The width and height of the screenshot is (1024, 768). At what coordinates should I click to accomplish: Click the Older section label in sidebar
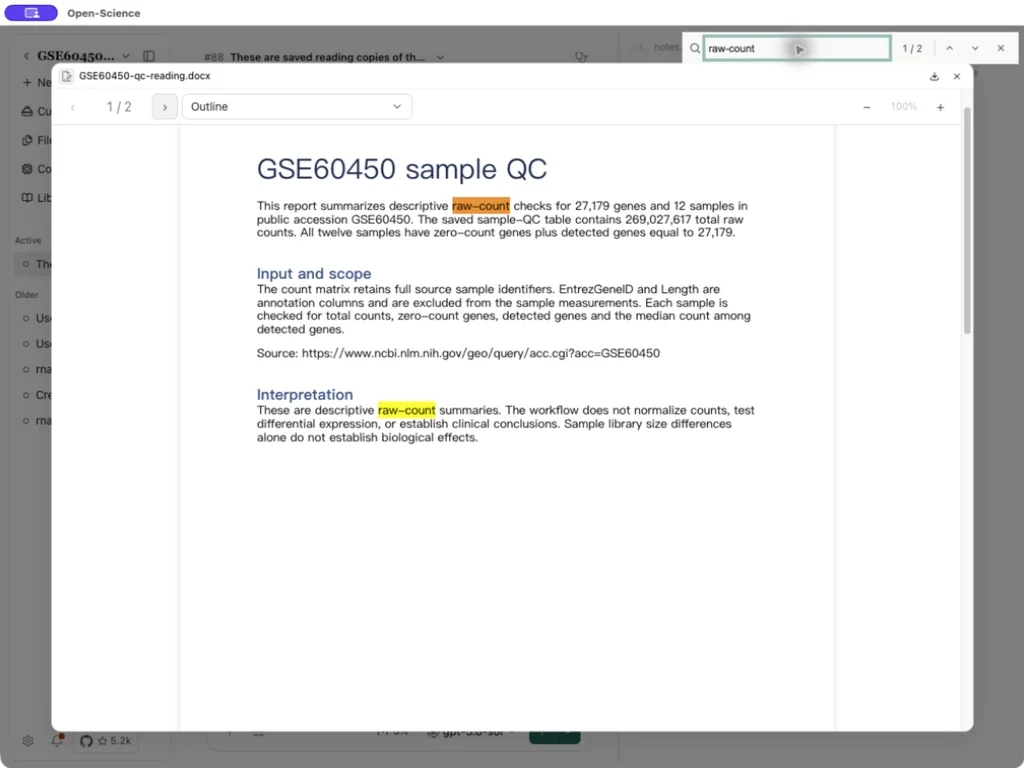click(27, 295)
